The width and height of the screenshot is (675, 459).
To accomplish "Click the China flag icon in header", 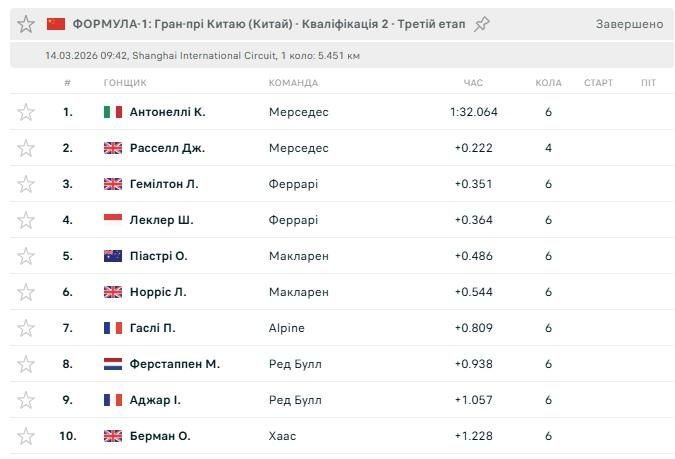I will coord(56,23).
